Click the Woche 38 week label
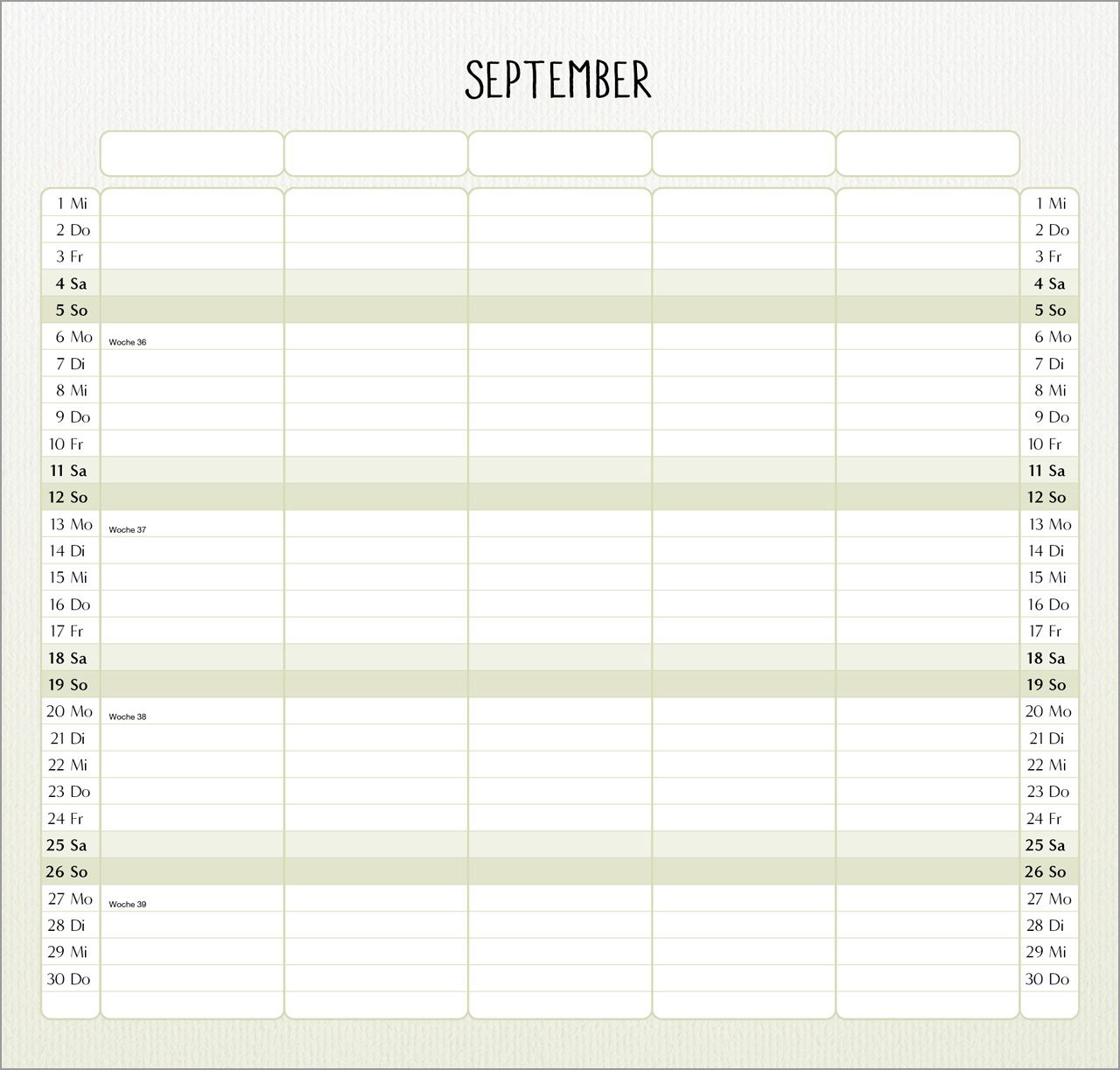The image size is (1120, 1070). (x=128, y=717)
